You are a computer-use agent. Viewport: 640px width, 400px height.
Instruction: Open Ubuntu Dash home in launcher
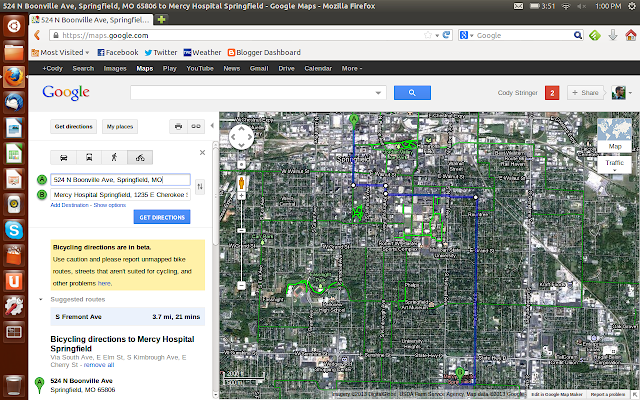(14, 27)
